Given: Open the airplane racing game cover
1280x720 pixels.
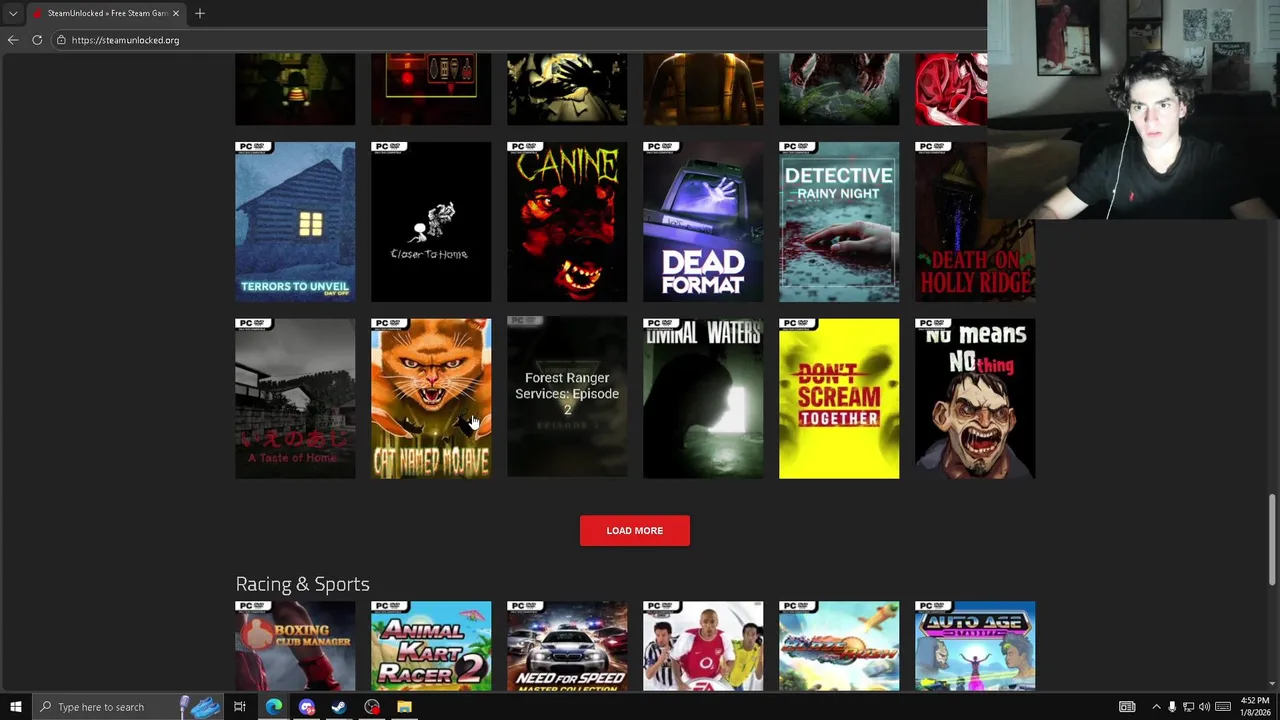Looking at the screenshot, I should pos(839,646).
